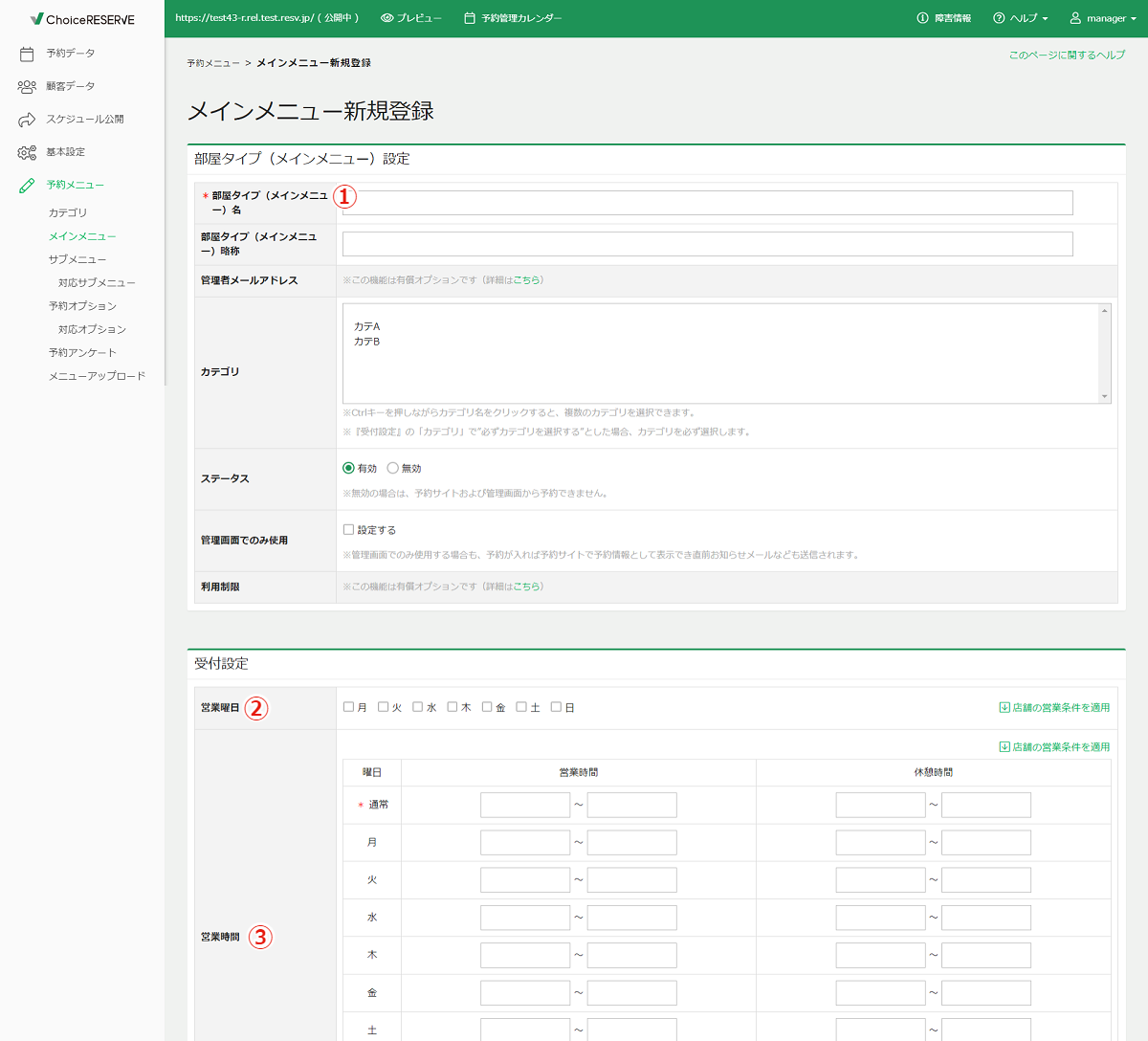The width and height of the screenshot is (1148, 1041).
Task: Click the 部屋タイプ略称 input field
Action: [x=708, y=244]
